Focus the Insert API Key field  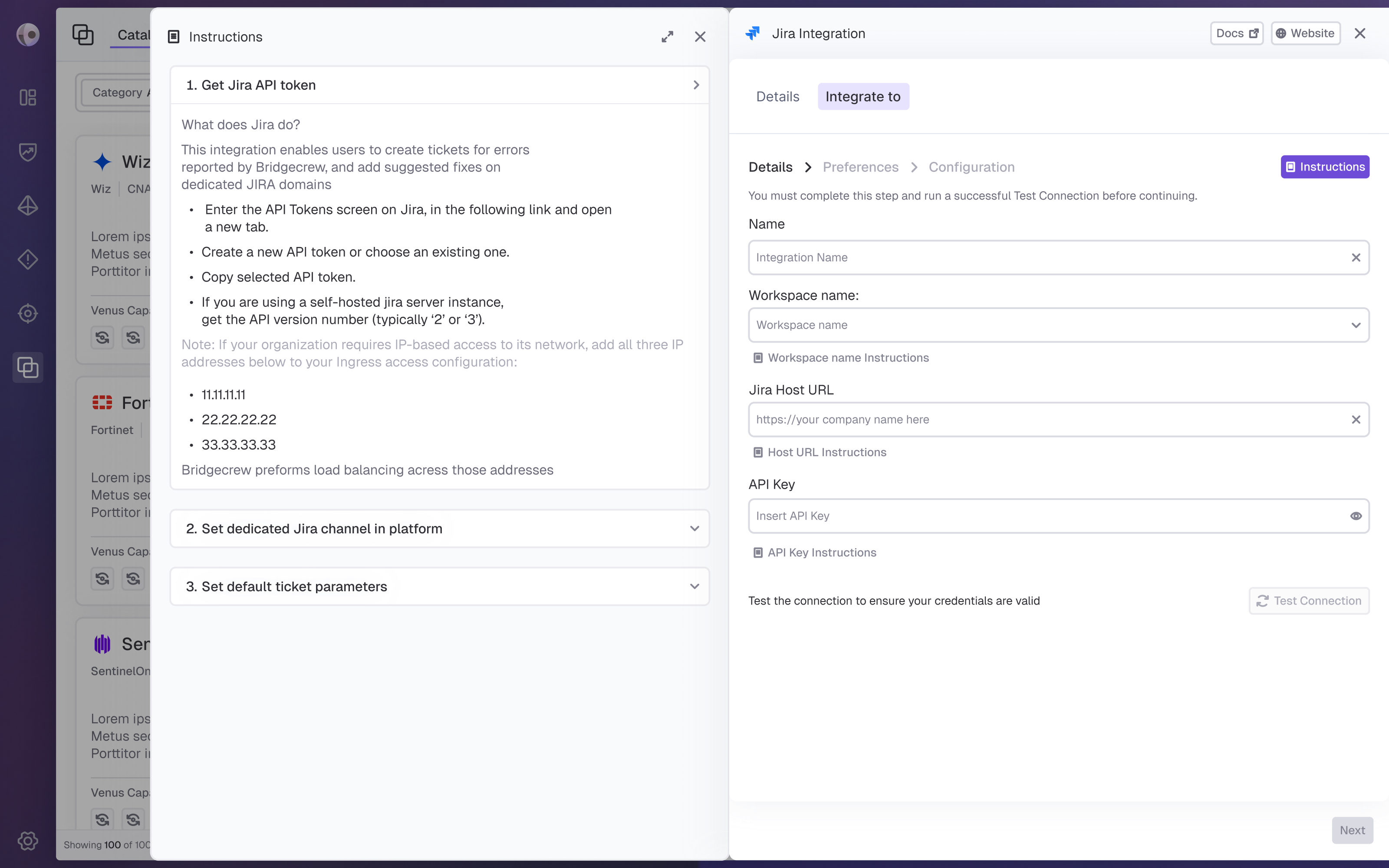point(1058,516)
